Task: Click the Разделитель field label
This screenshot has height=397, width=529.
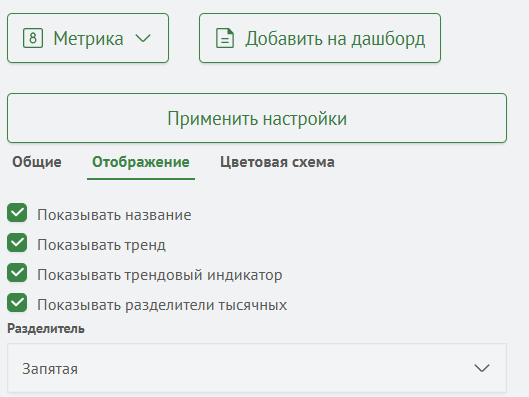Action: coord(46,329)
